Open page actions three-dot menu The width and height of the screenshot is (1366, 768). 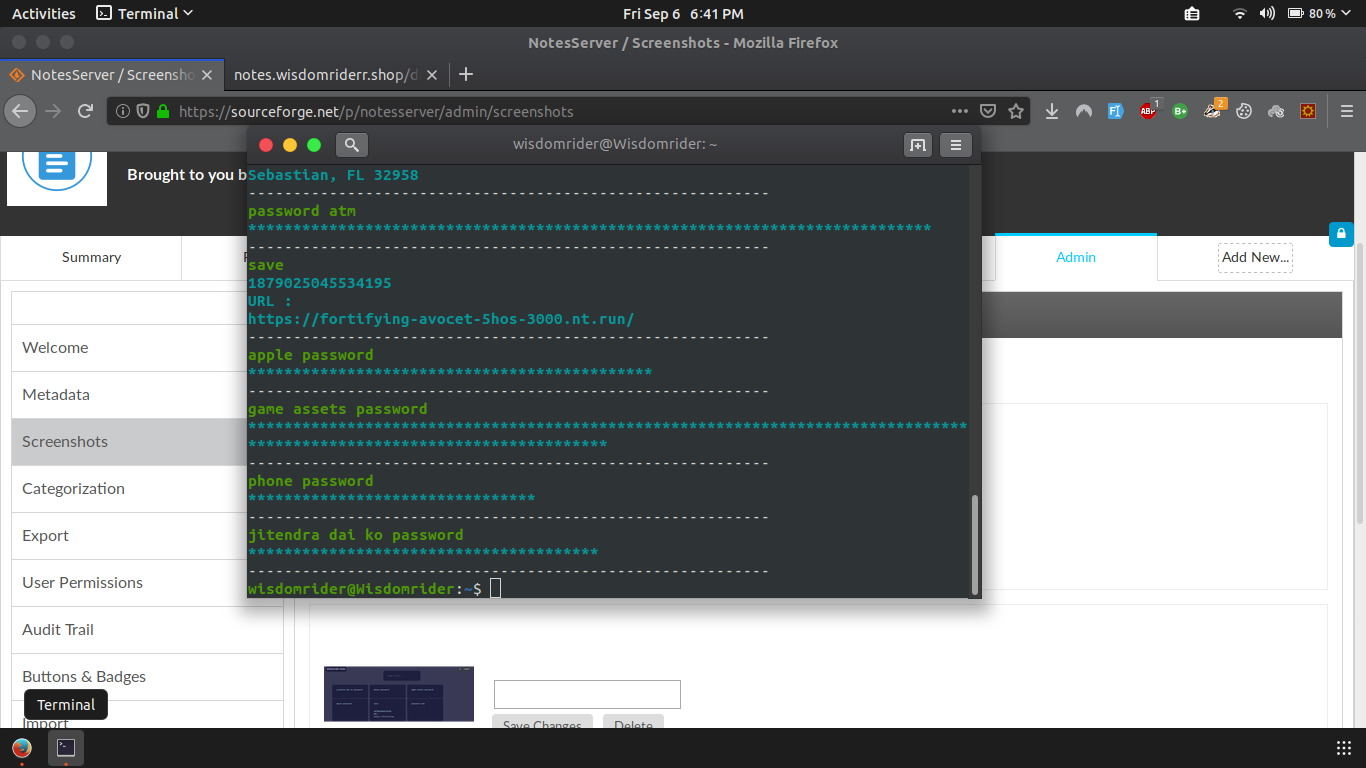click(960, 111)
